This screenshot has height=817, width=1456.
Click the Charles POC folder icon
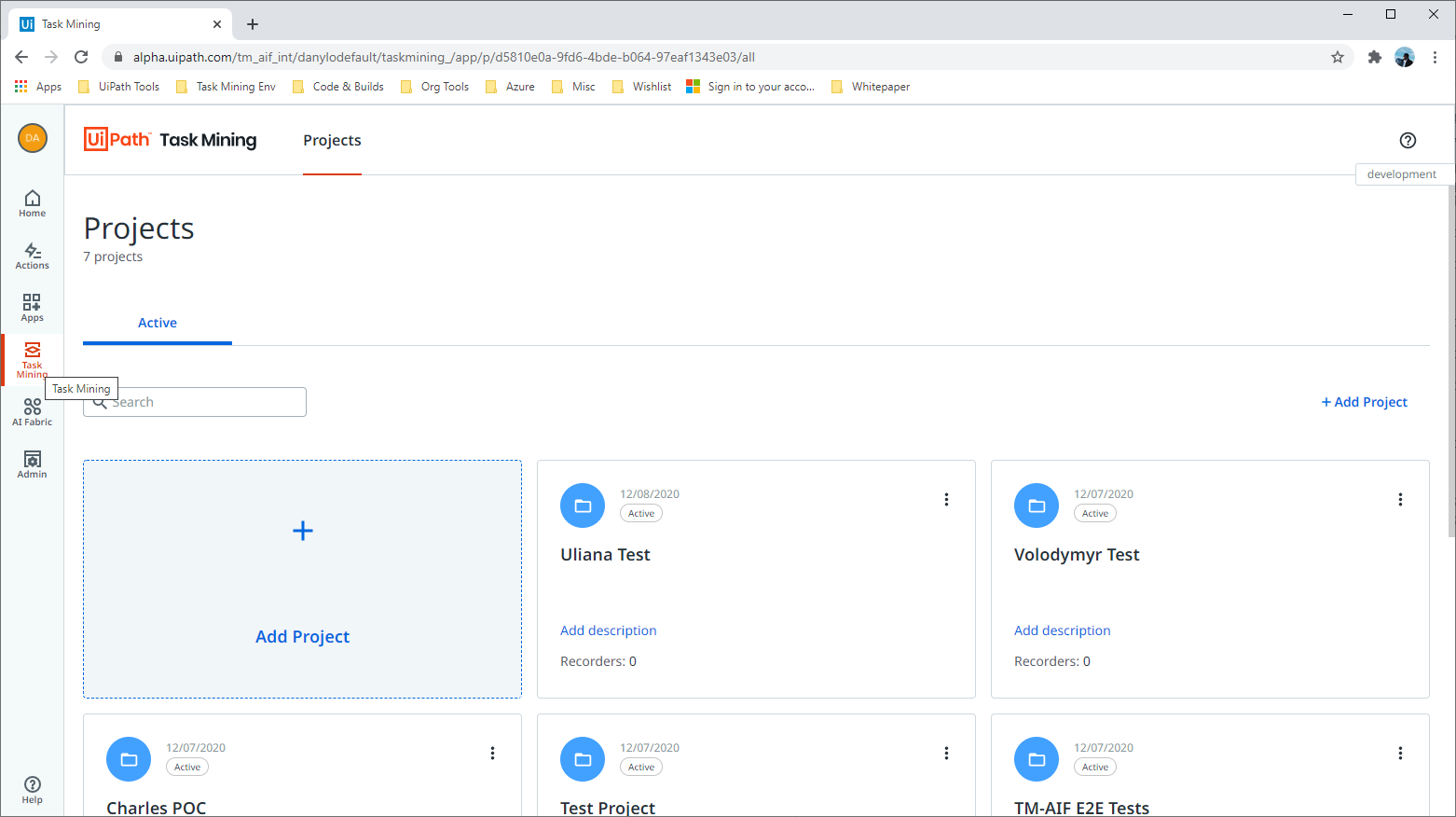click(129, 759)
